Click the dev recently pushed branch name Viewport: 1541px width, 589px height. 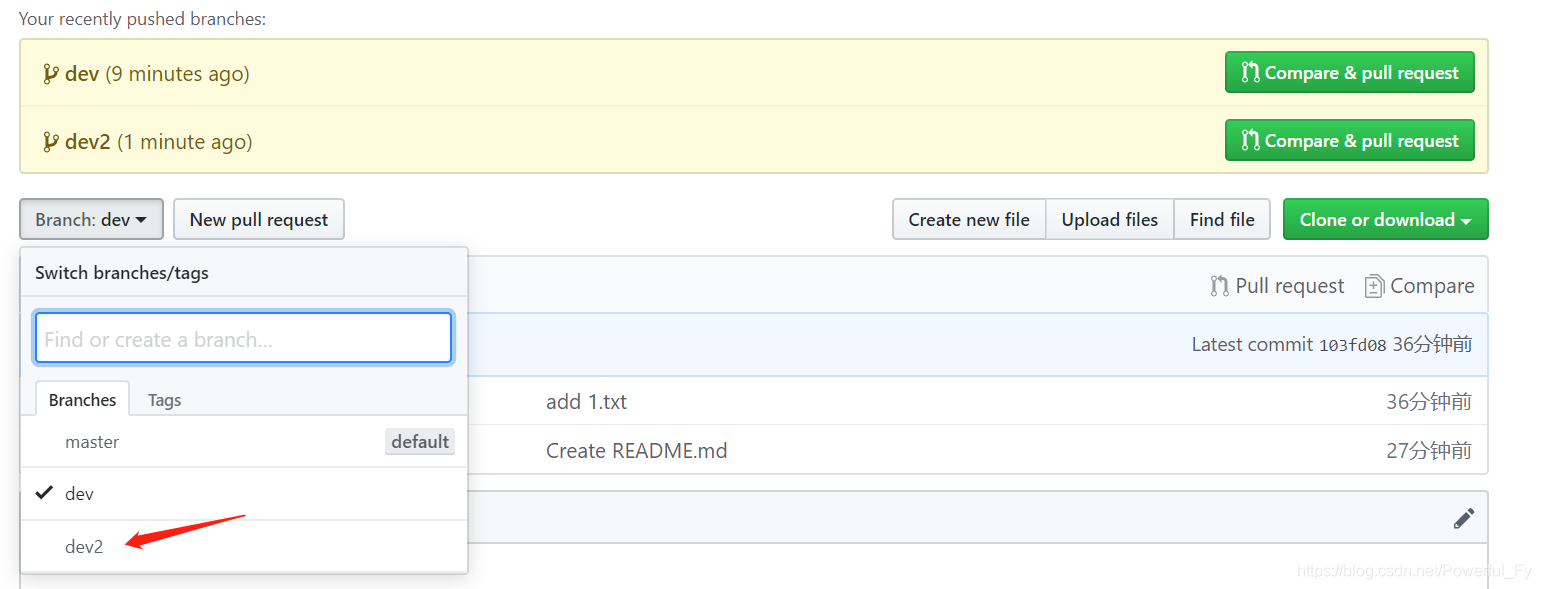pyautogui.click(x=82, y=73)
